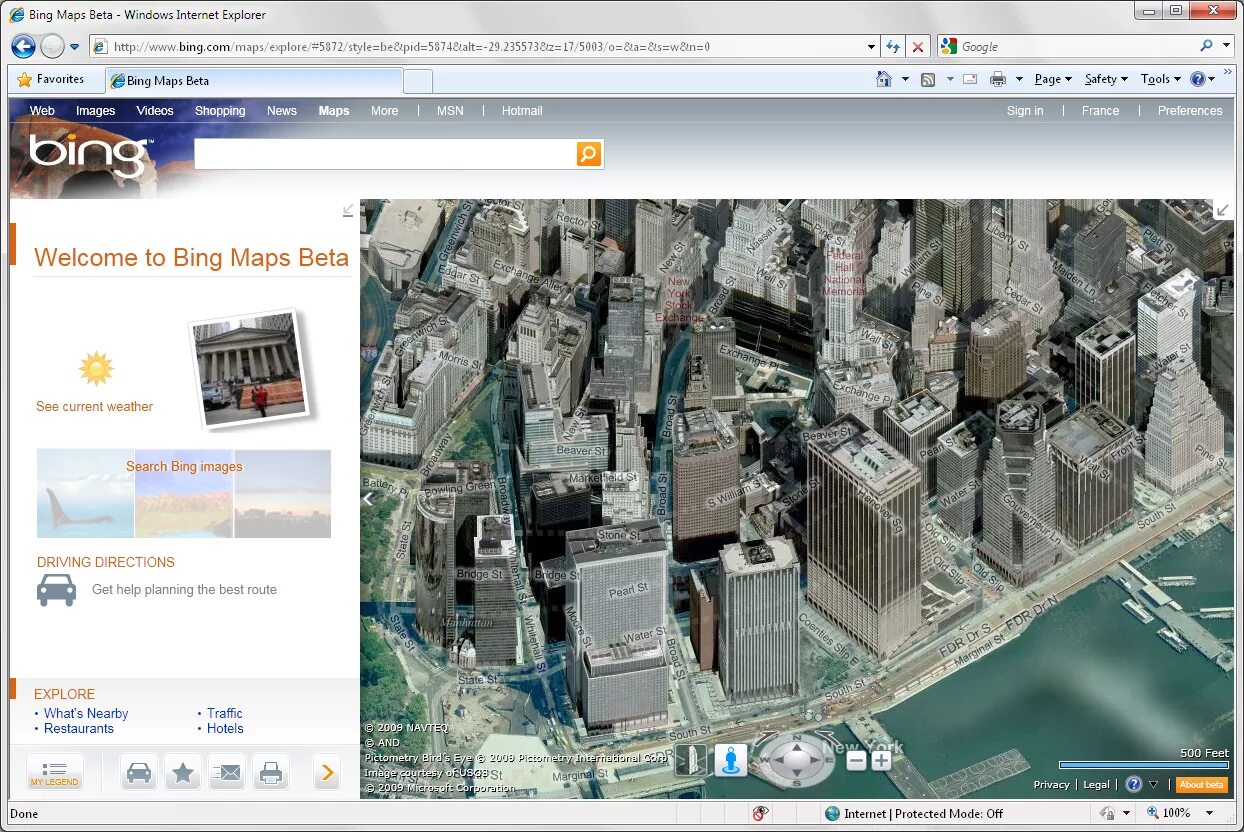Image resolution: width=1244 pixels, height=832 pixels.
Task: Expand the map help dropdown triangle
Action: (1154, 785)
